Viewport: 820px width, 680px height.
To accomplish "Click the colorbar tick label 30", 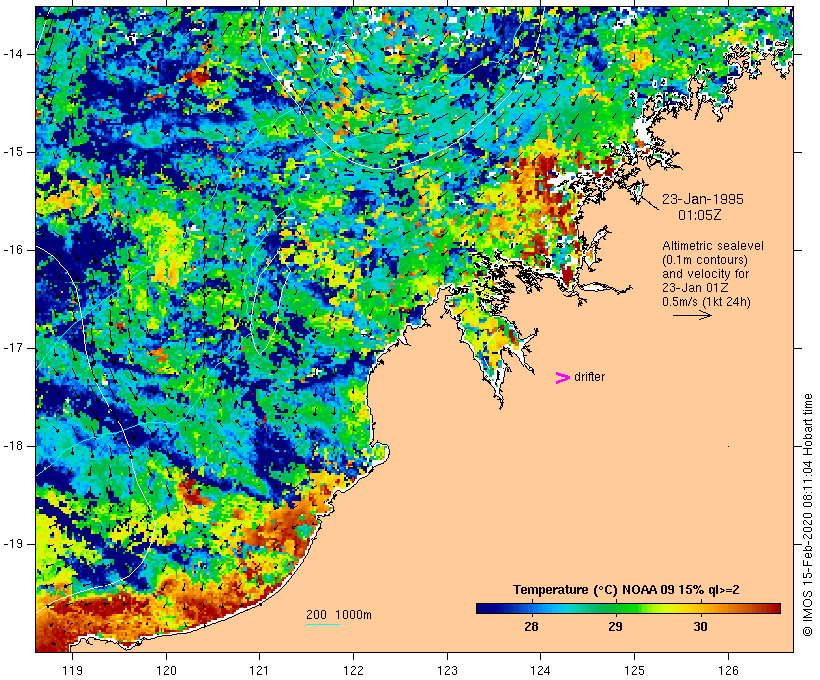I will [x=700, y=627].
